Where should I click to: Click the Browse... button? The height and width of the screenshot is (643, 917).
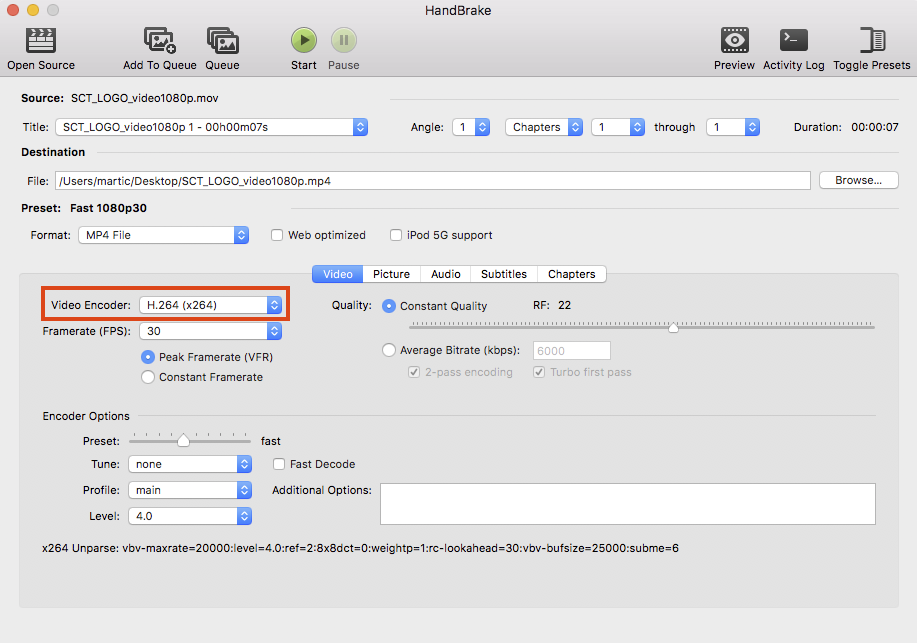(x=859, y=180)
